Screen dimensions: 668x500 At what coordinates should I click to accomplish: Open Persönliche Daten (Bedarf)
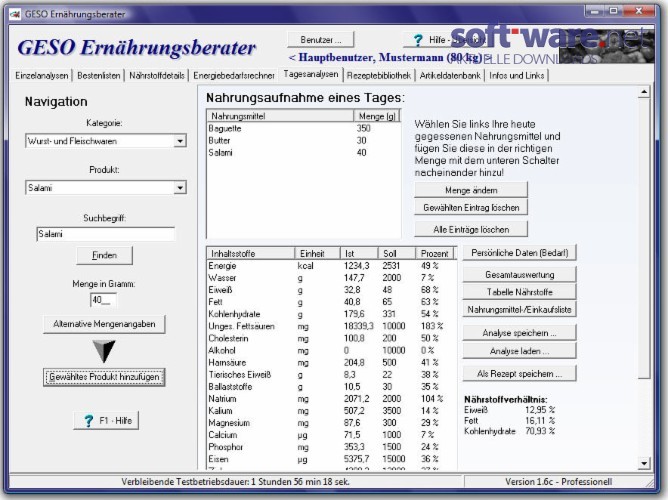coord(520,253)
